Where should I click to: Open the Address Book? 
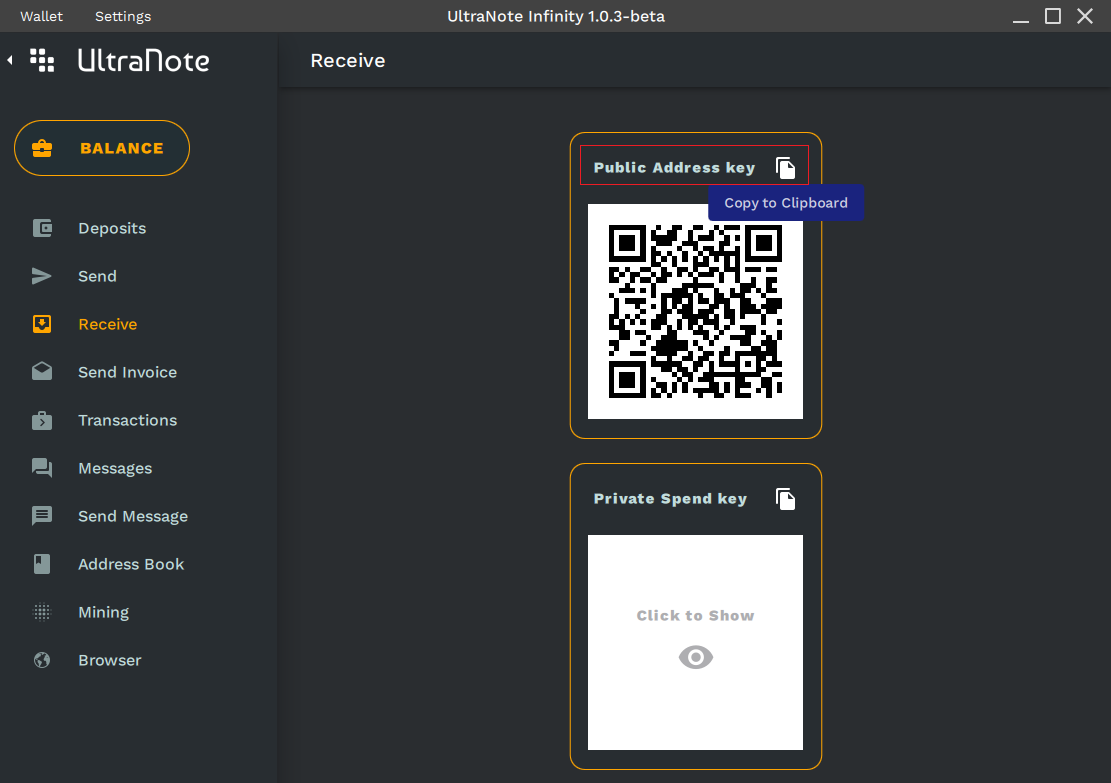[x=131, y=564]
